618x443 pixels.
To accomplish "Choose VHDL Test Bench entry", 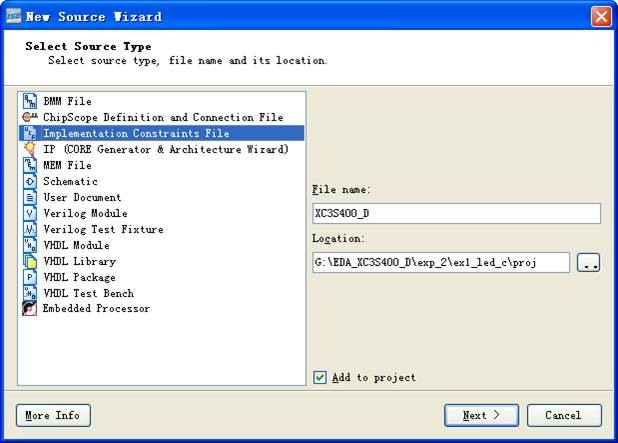I will [x=89, y=293].
